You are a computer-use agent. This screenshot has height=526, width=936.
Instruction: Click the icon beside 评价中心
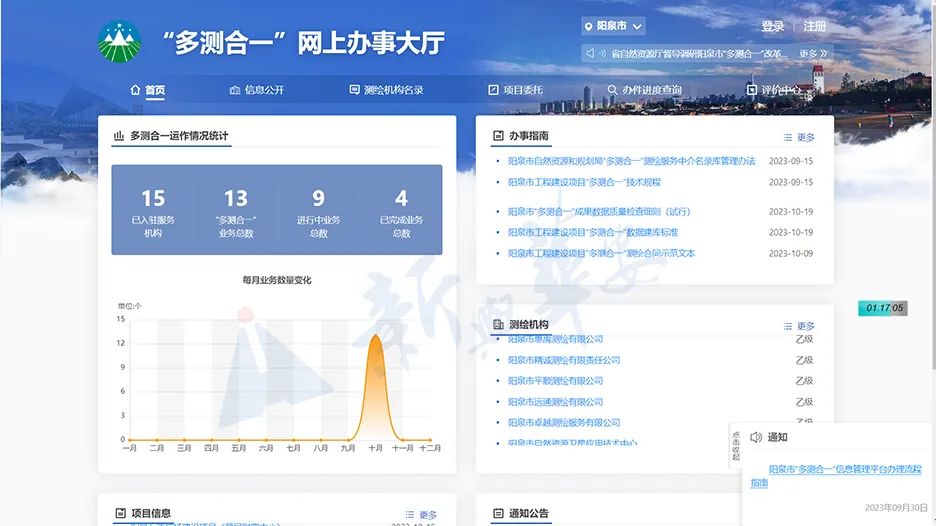752,90
